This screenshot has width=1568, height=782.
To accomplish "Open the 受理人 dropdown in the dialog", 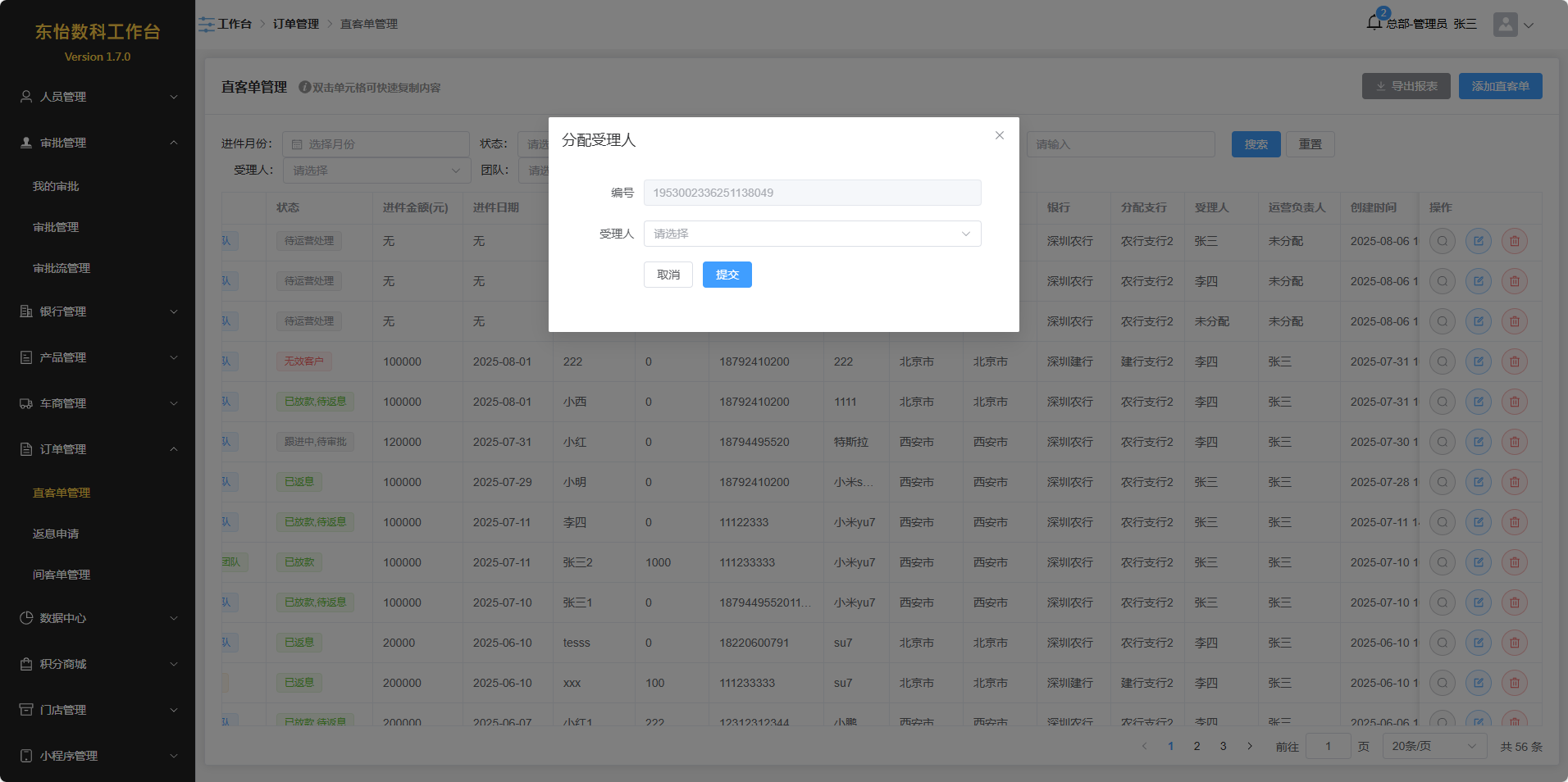I will (x=812, y=234).
